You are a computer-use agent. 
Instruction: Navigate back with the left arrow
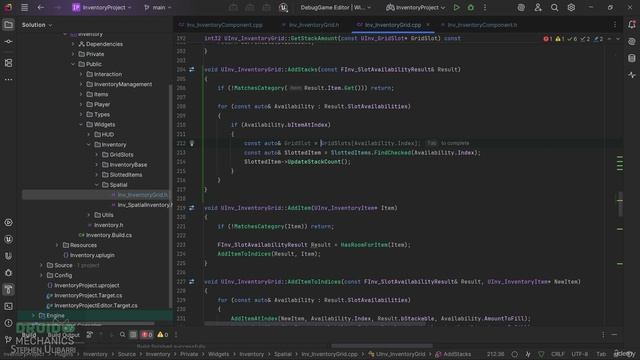40,7
